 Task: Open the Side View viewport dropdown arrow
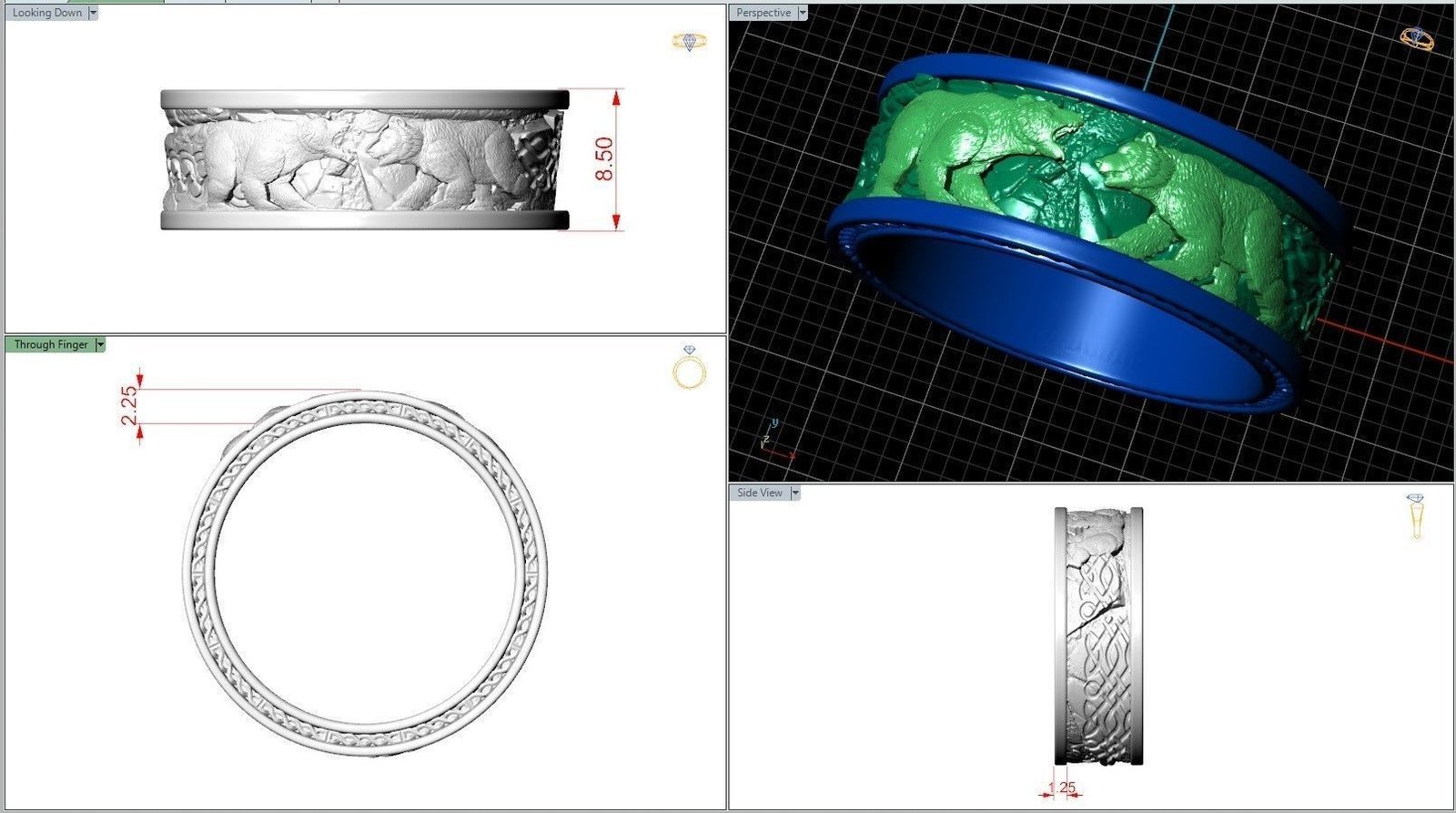pos(794,493)
